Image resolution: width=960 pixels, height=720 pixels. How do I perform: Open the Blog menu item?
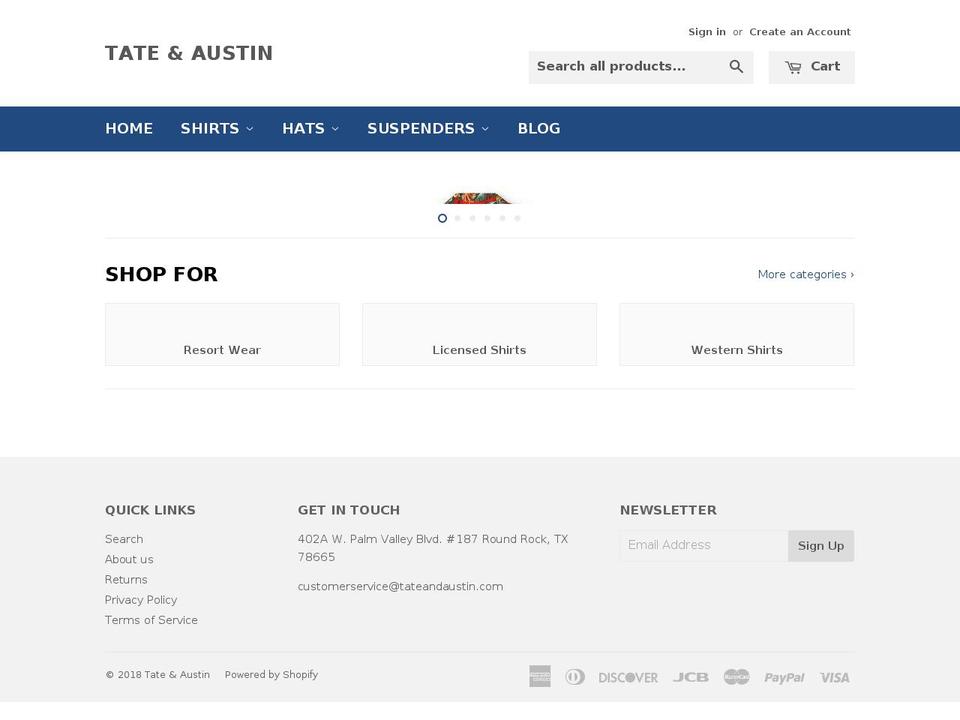(x=539, y=129)
